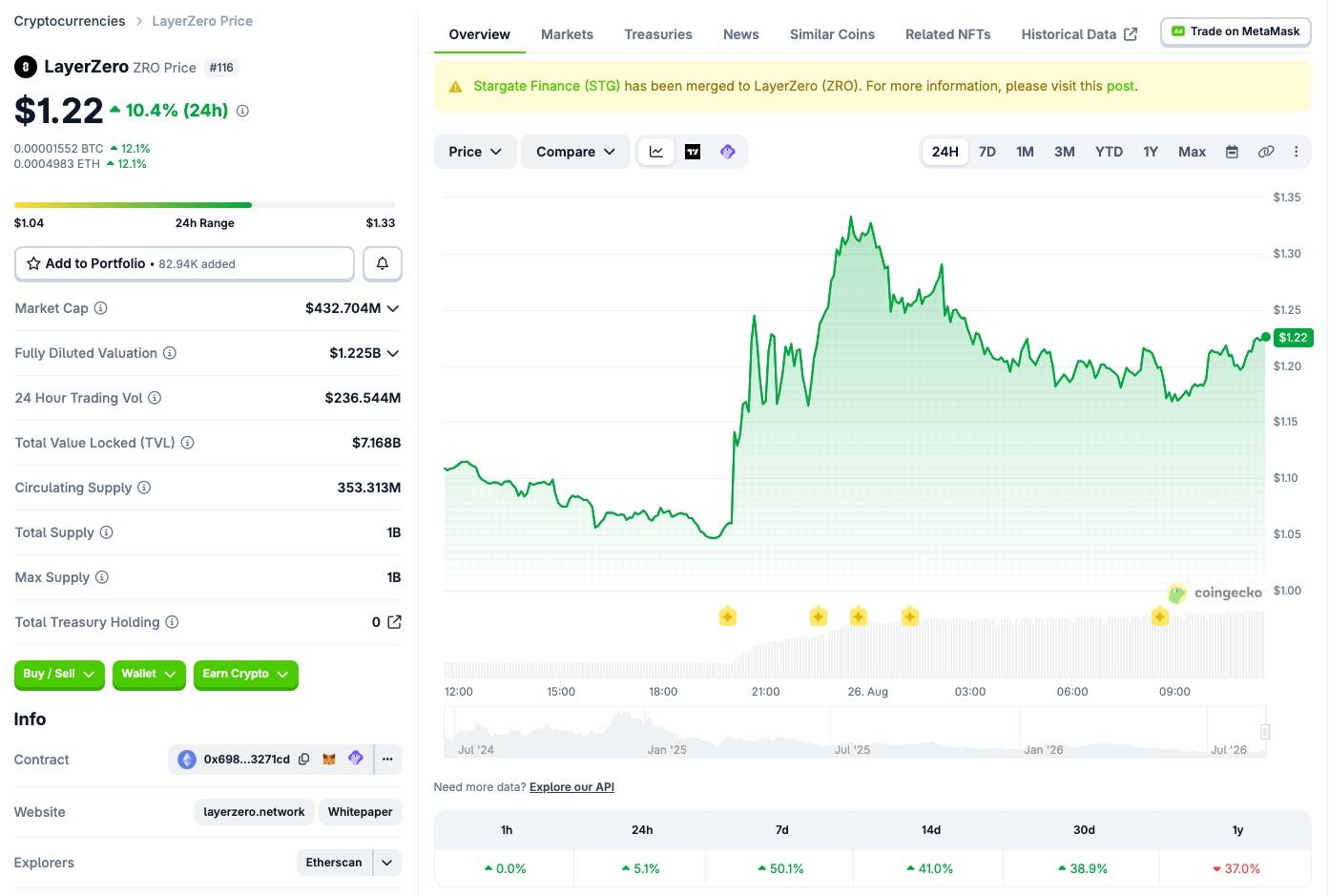
Task: Open the TradingView chart icon
Action: click(x=693, y=152)
